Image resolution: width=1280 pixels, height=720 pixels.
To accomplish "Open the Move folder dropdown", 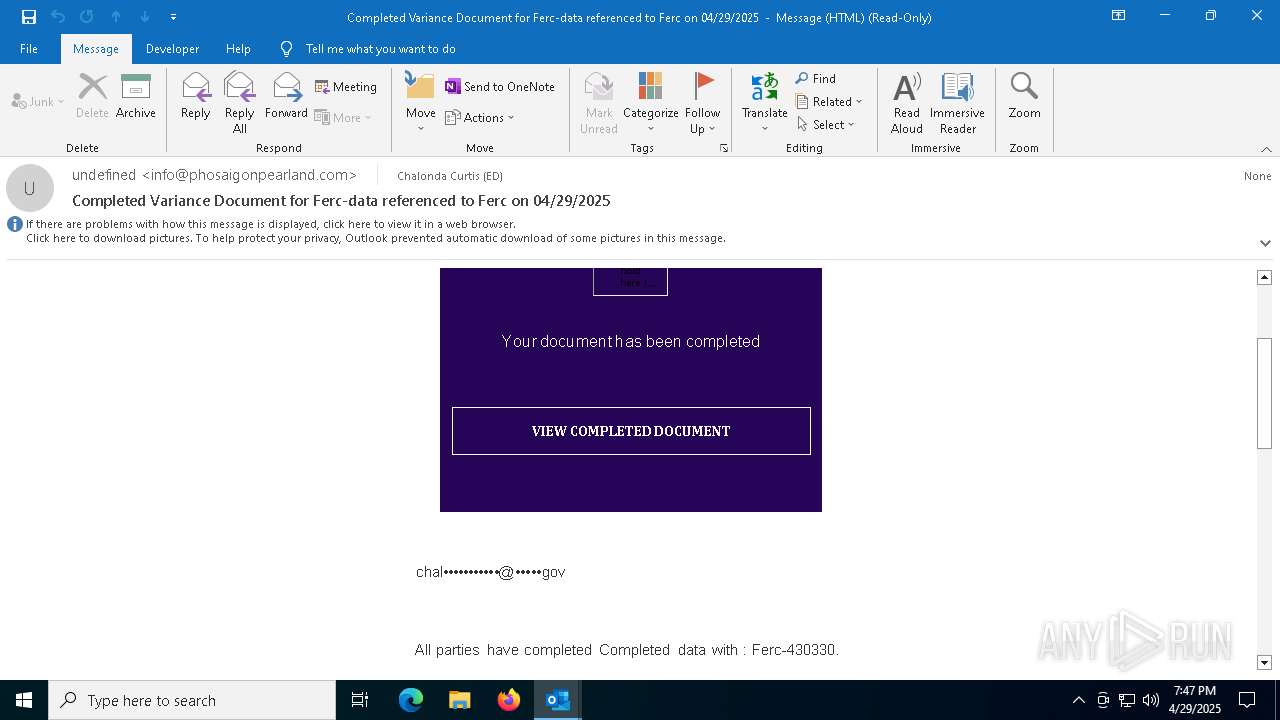I will tap(420, 103).
